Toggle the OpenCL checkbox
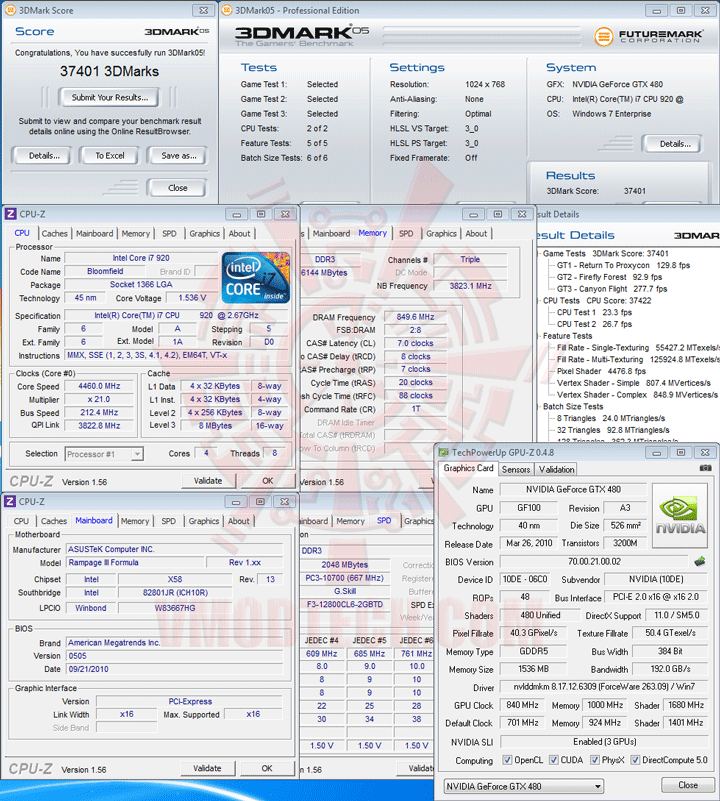720x801 pixels. [507, 760]
